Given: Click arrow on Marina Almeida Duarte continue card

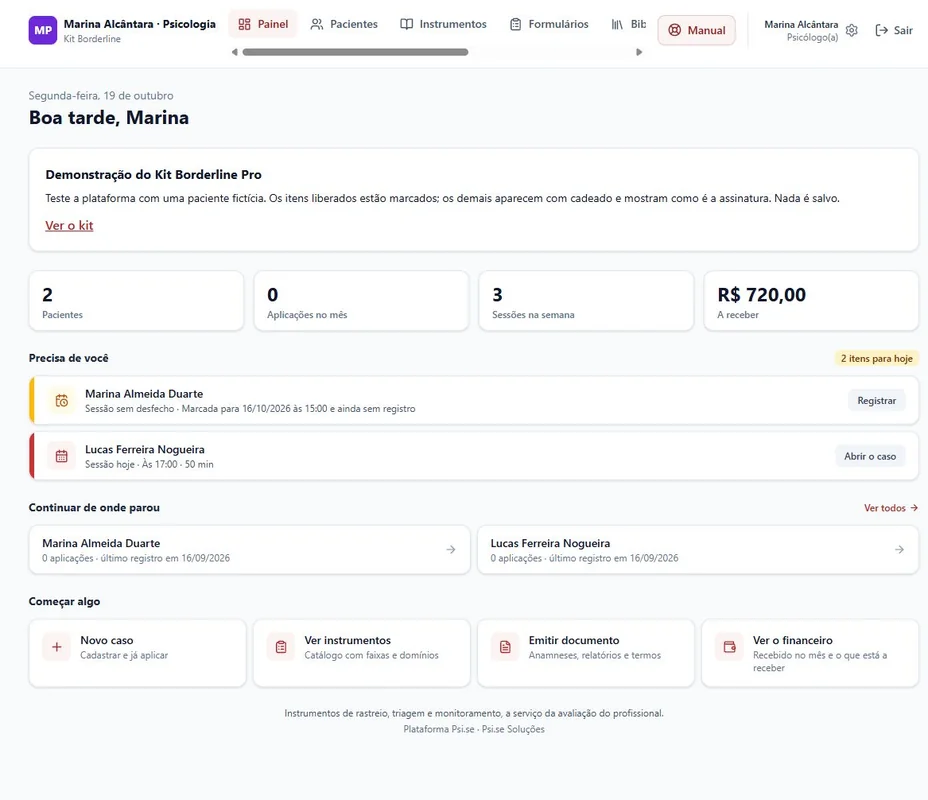Looking at the screenshot, I should coord(451,550).
